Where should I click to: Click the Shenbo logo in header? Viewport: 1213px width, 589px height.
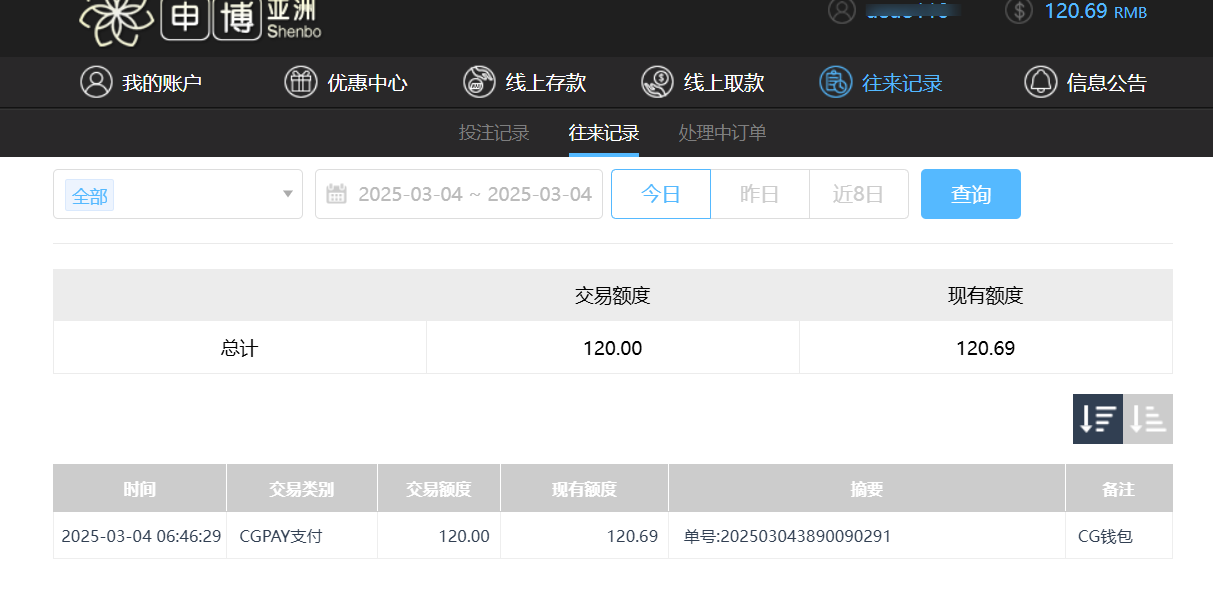(x=200, y=20)
